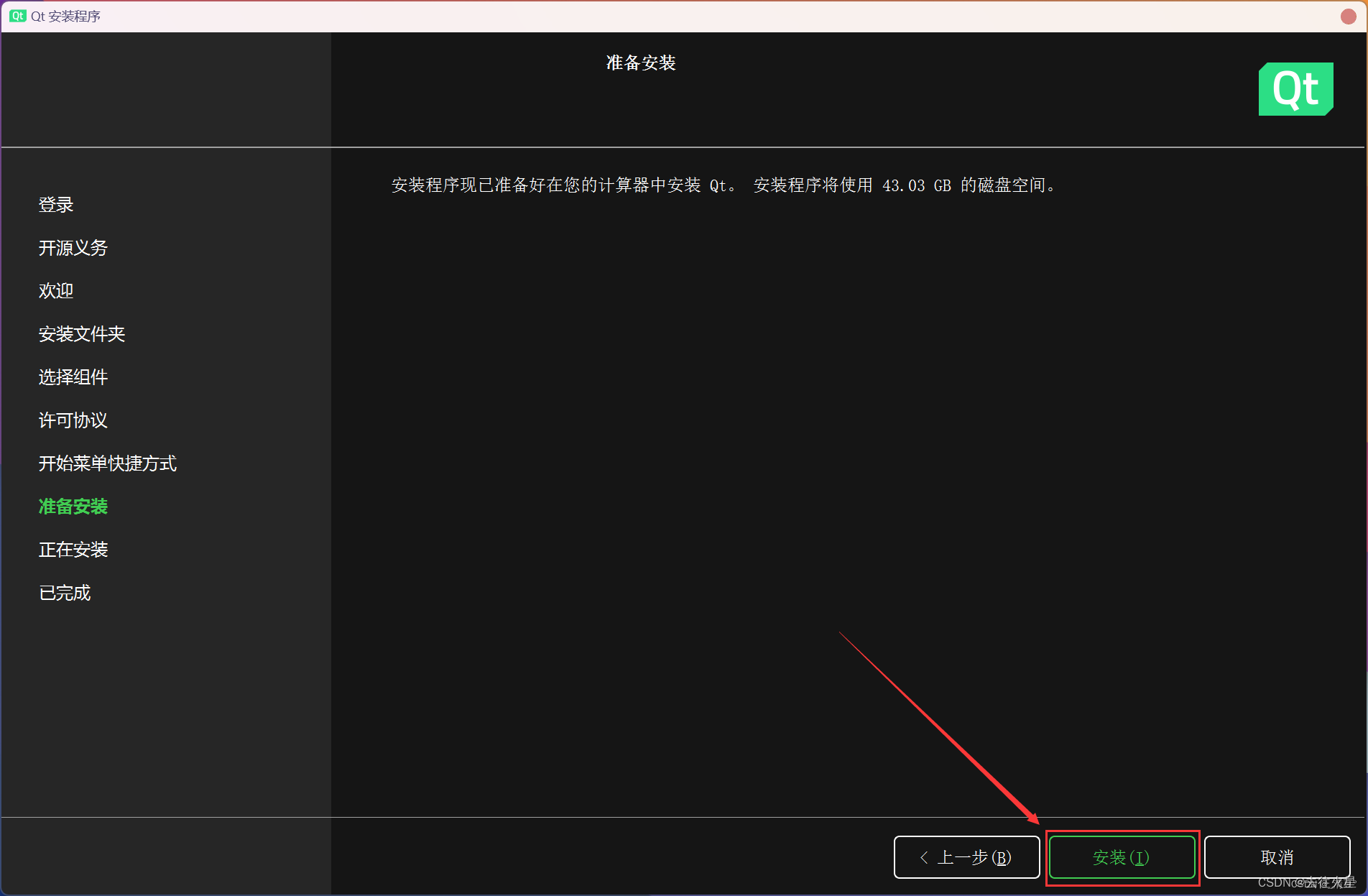1368x896 pixels.
Task: Select 欢迎 step in sidebar
Action: pos(56,291)
